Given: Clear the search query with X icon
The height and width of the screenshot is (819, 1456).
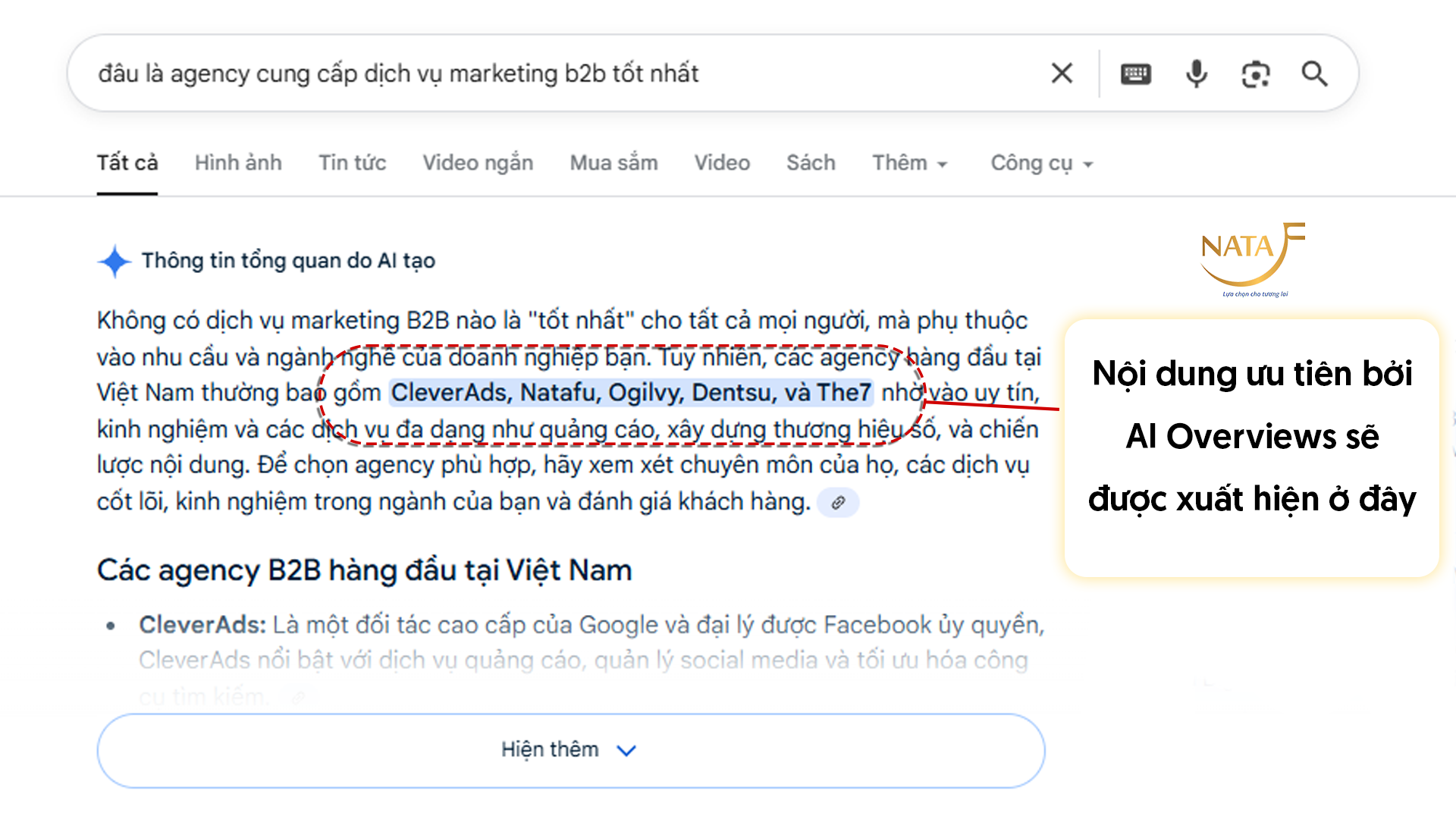Looking at the screenshot, I should point(1062,74).
